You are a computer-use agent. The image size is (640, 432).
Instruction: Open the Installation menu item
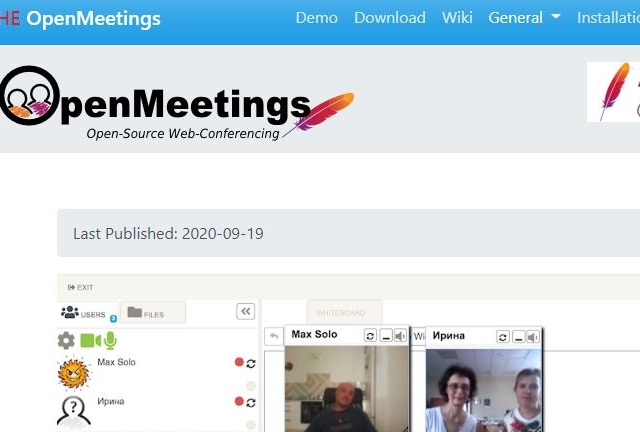coord(608,18)
